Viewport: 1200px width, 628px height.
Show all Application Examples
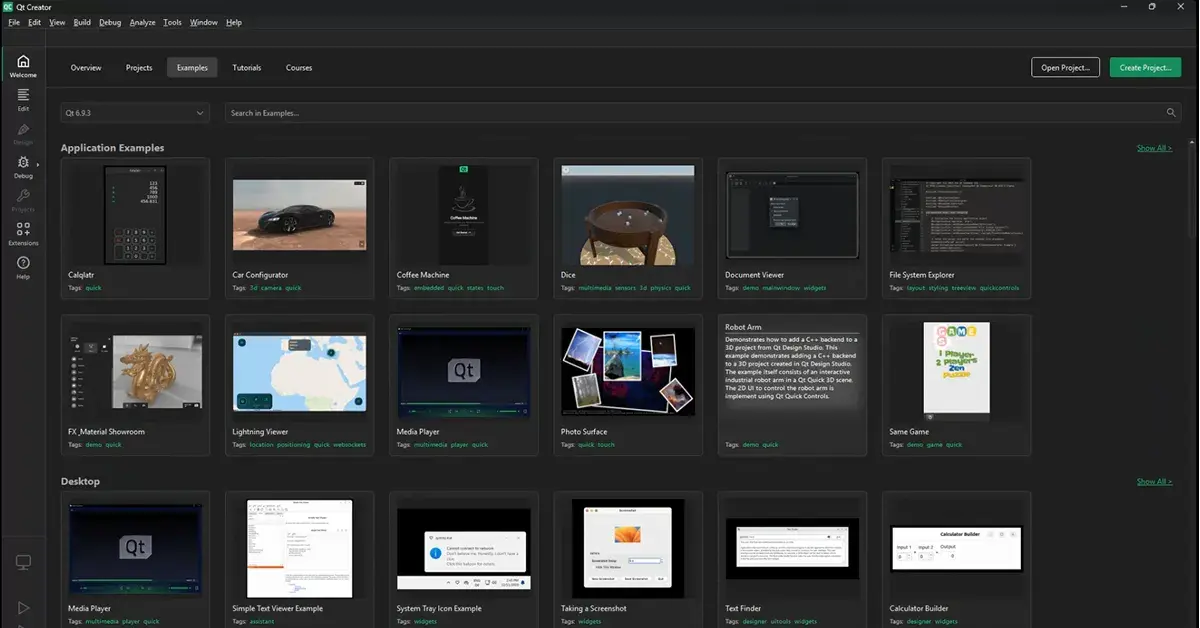[1154, 148]
